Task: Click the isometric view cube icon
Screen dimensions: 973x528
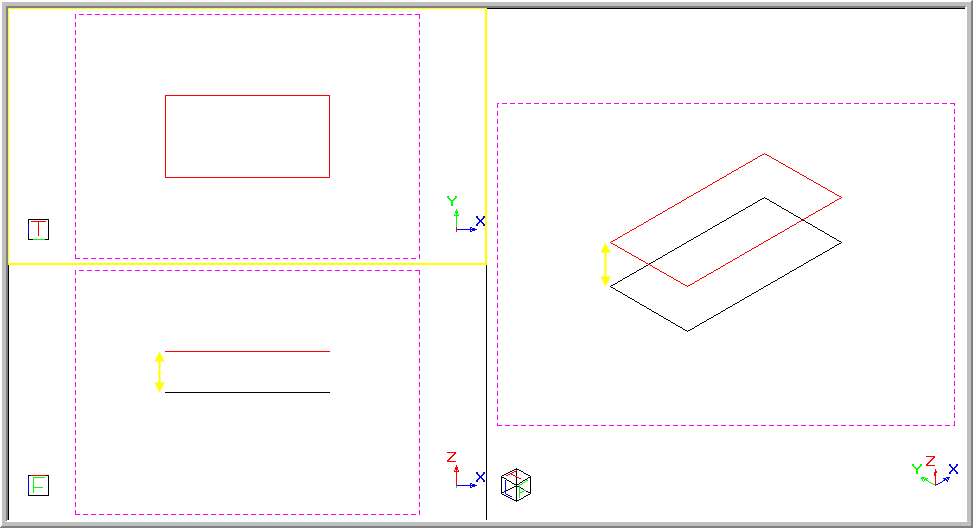Action: point(516,484)
